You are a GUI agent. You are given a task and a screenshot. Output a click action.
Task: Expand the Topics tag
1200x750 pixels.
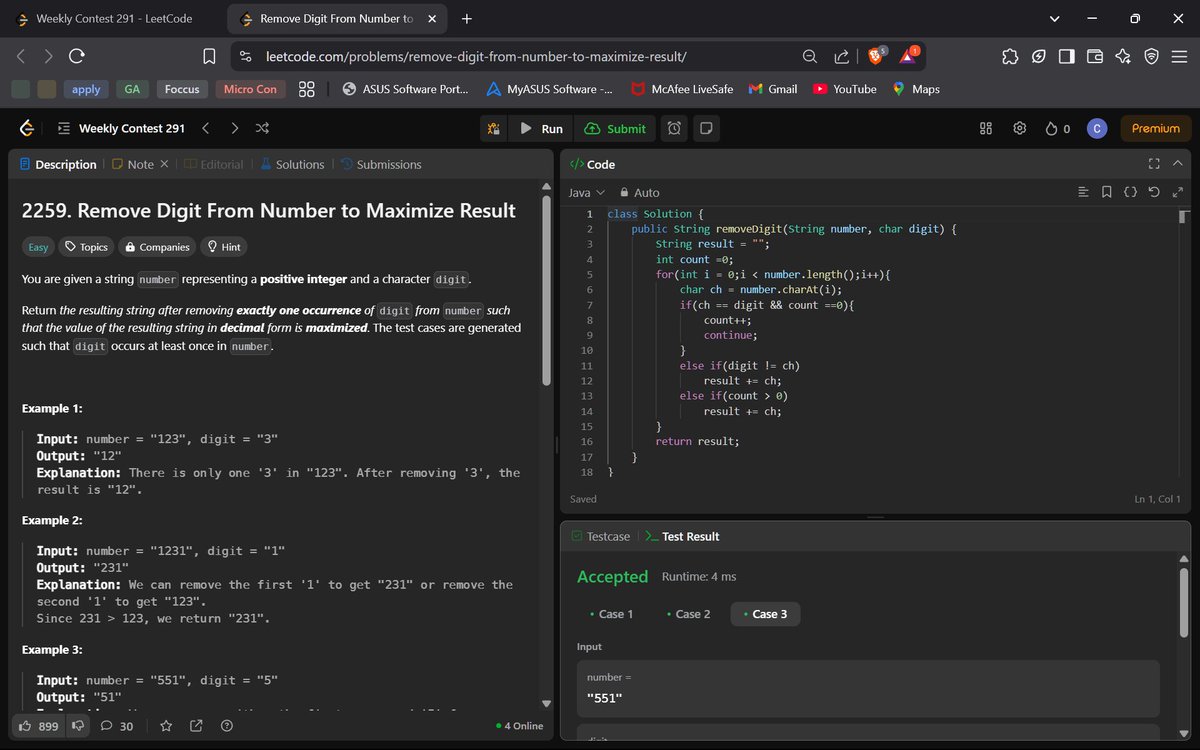click(85, 247)
